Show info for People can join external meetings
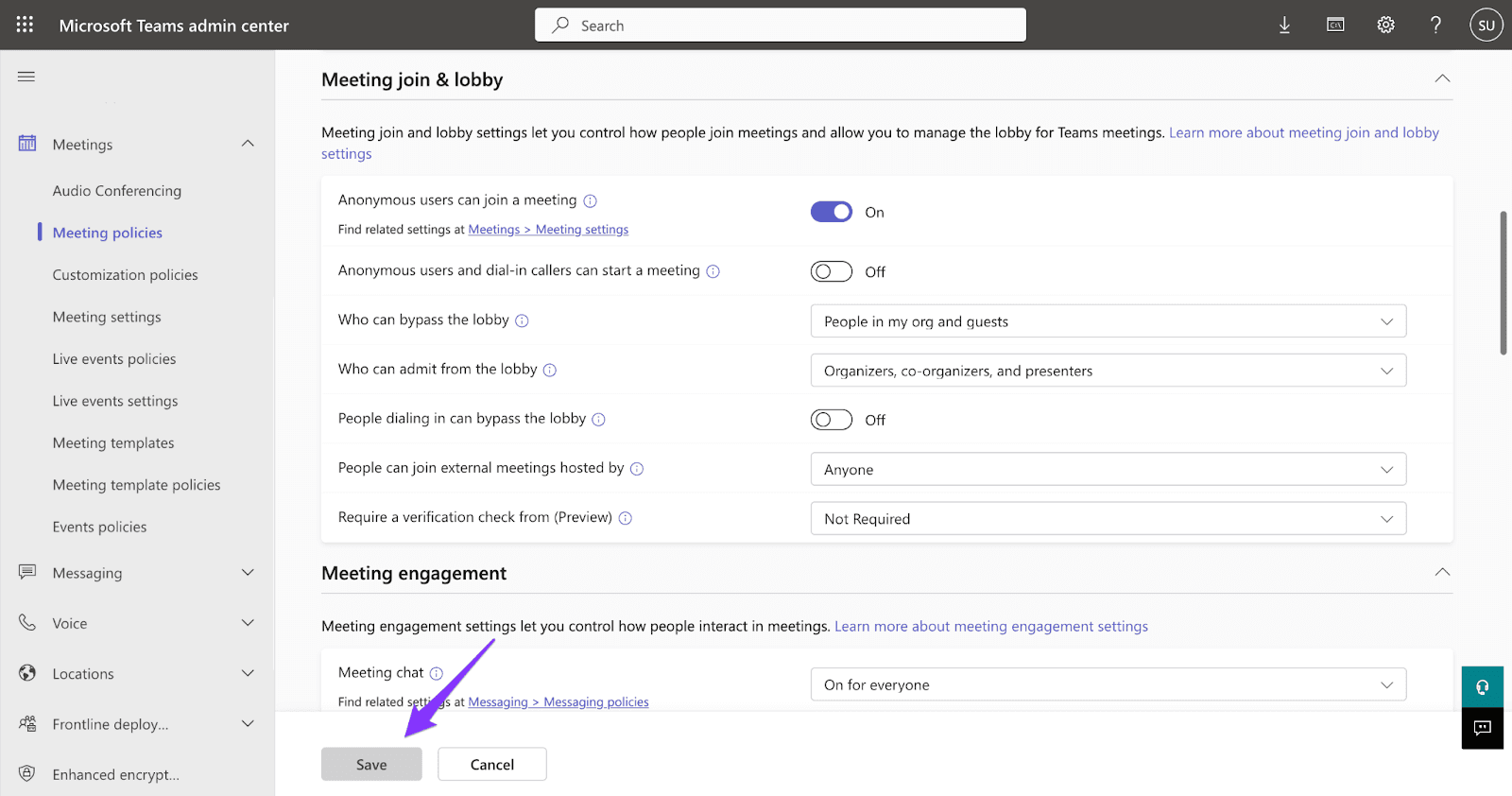The image size is (1512, 796). pyautogui.click(x=637, y=469)
